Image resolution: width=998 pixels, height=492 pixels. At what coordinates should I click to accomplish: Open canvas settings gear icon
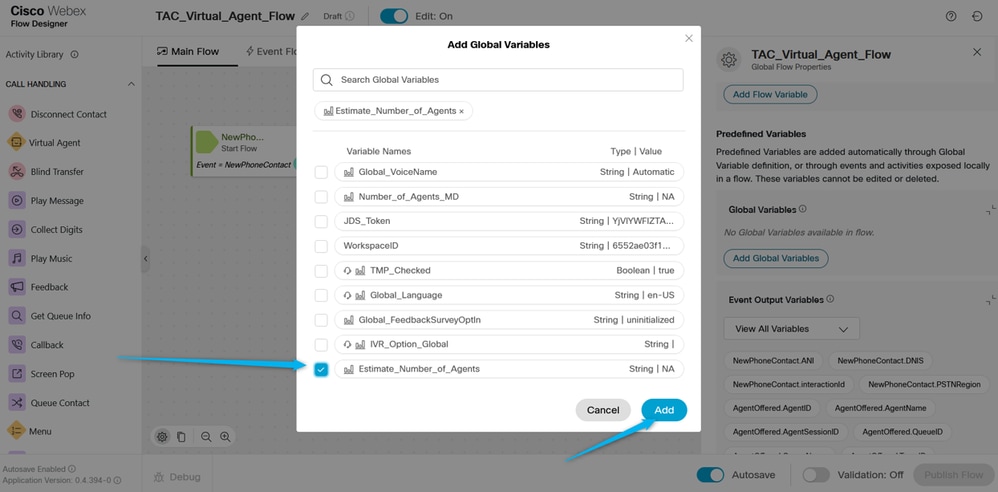[x=162, y=437]
